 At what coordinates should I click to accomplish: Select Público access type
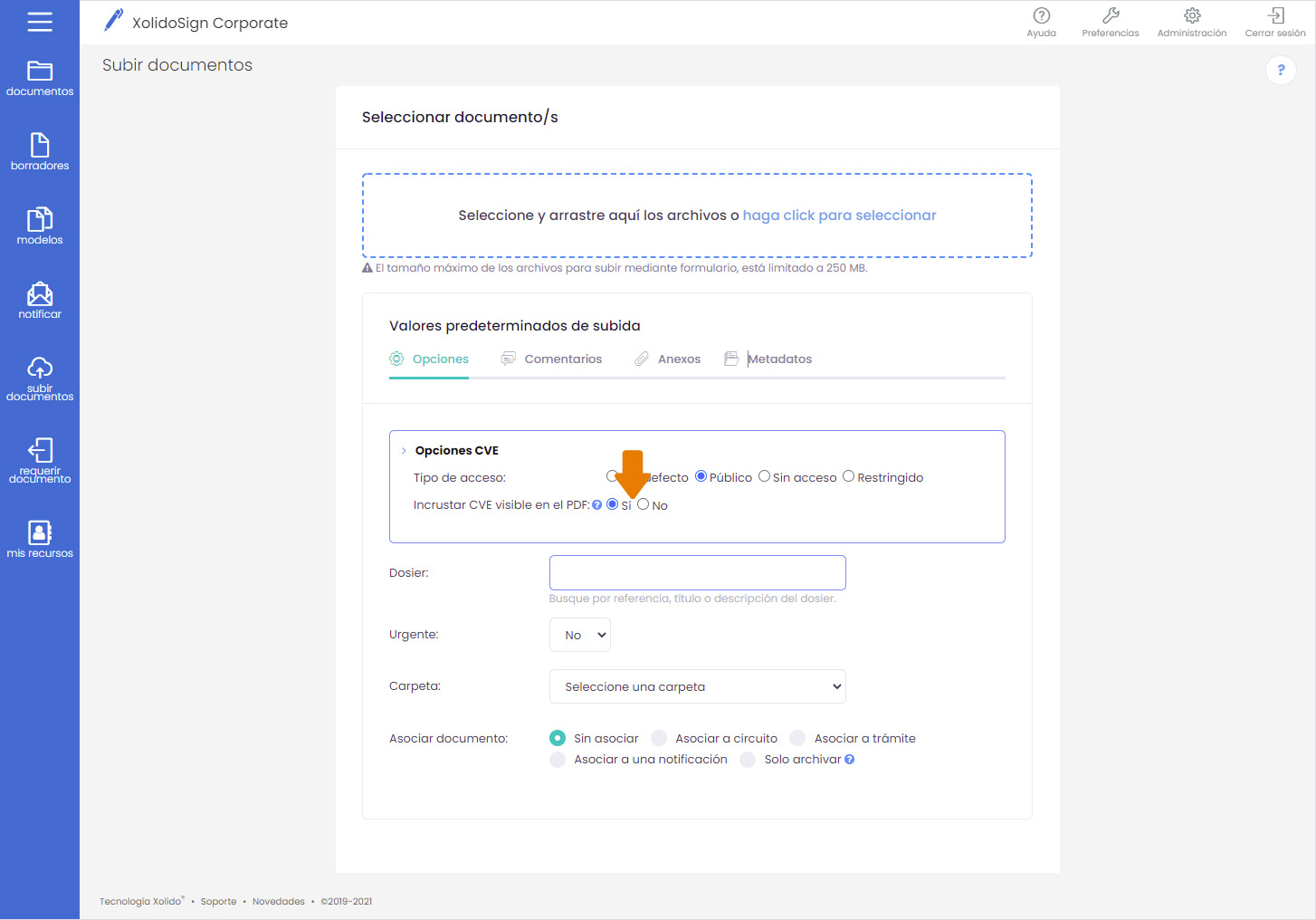point(701,476)
